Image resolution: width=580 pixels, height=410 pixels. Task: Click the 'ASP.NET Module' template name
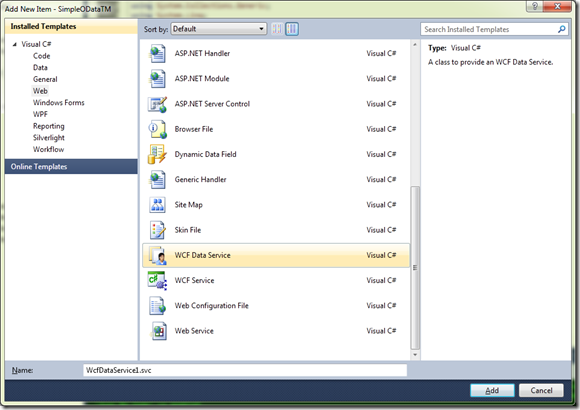[x=202, y=78]
